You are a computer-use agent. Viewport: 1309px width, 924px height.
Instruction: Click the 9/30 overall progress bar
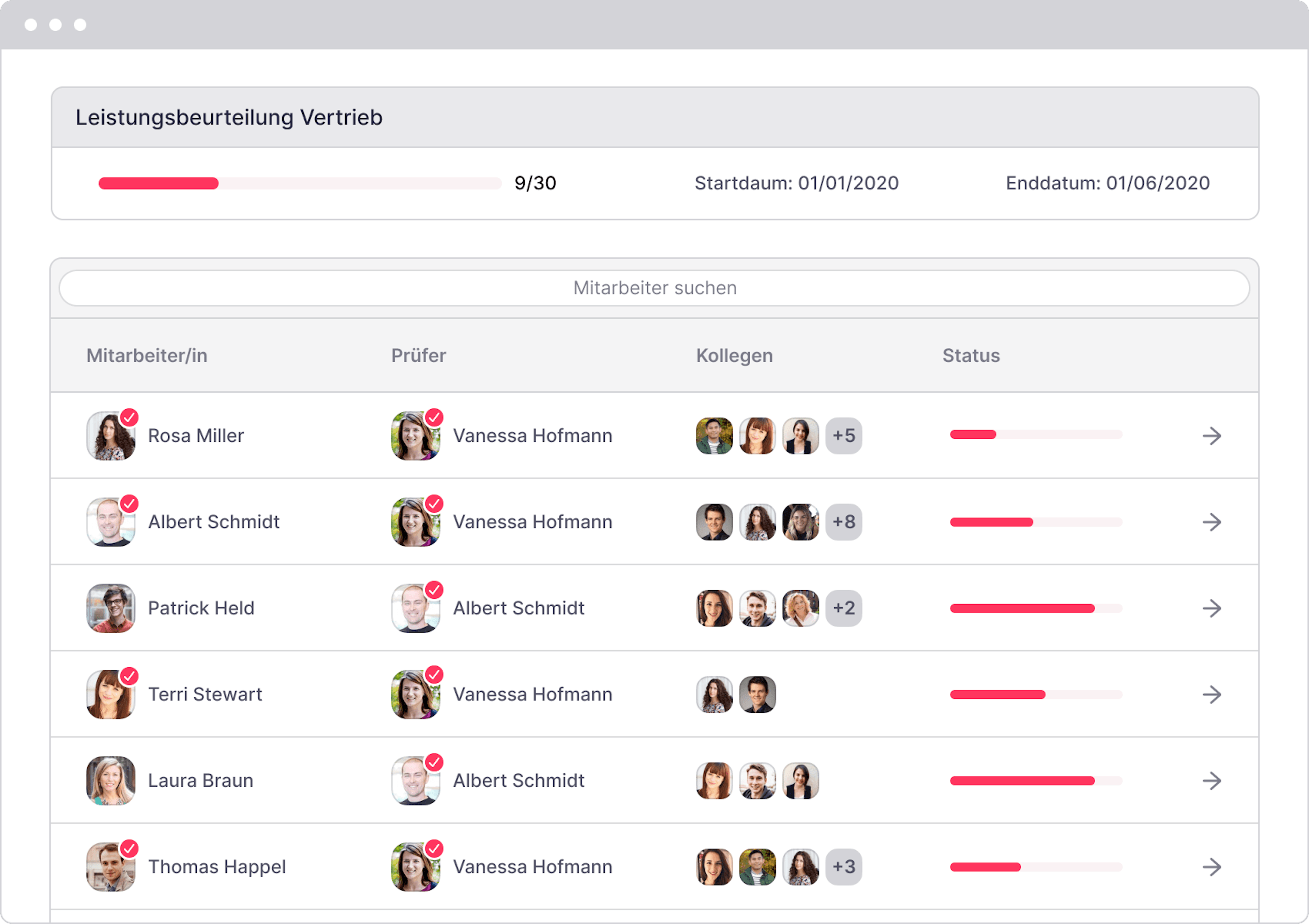(300, 183)
